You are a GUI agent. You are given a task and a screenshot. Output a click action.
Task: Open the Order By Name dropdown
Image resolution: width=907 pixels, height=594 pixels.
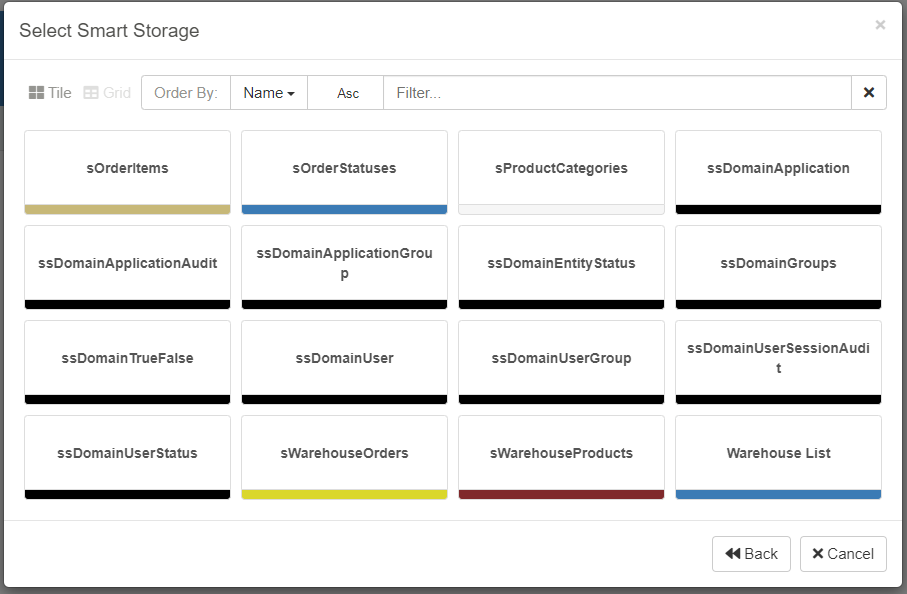click(x=268, y=93)
